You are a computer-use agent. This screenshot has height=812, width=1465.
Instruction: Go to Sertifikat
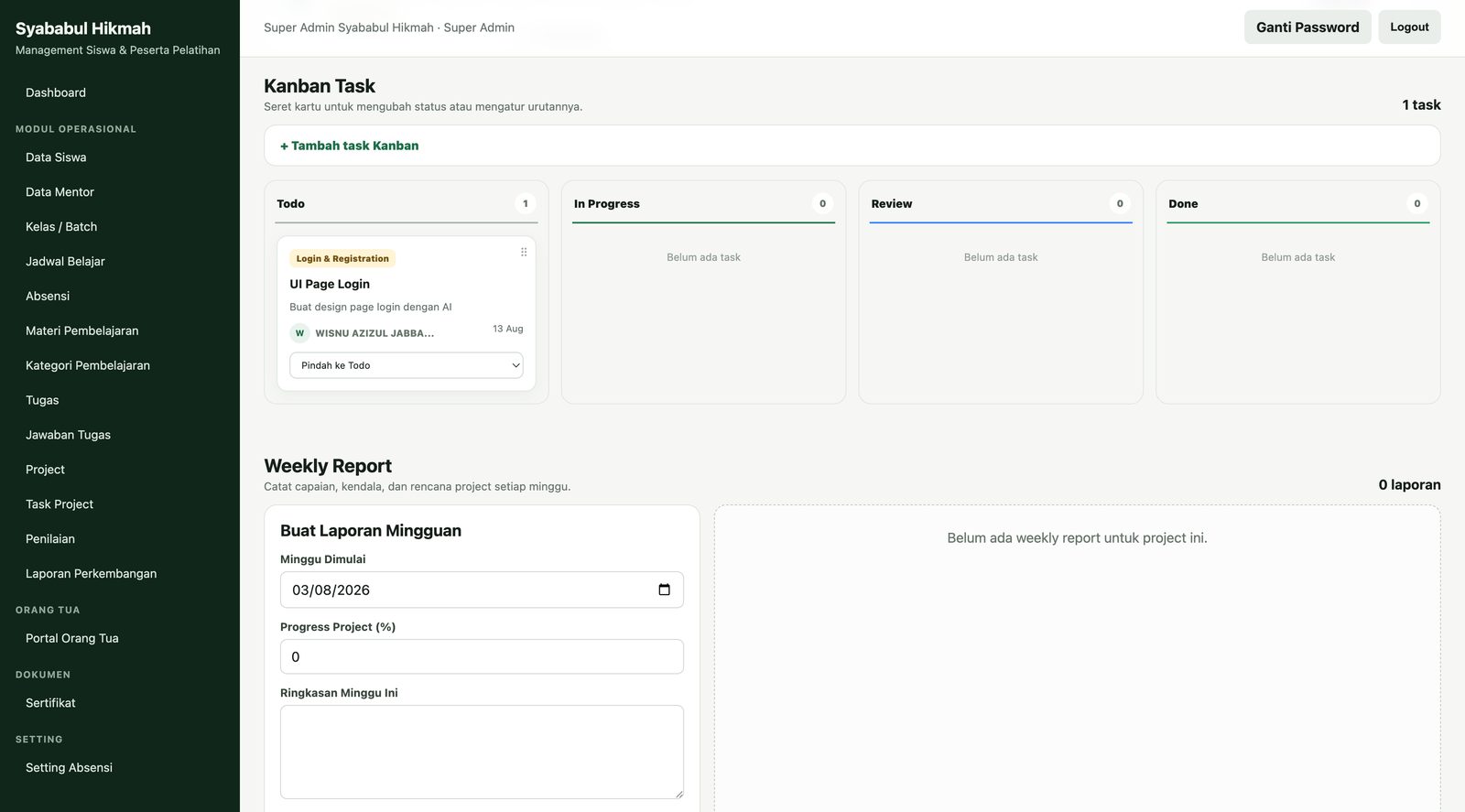point(50,703)
